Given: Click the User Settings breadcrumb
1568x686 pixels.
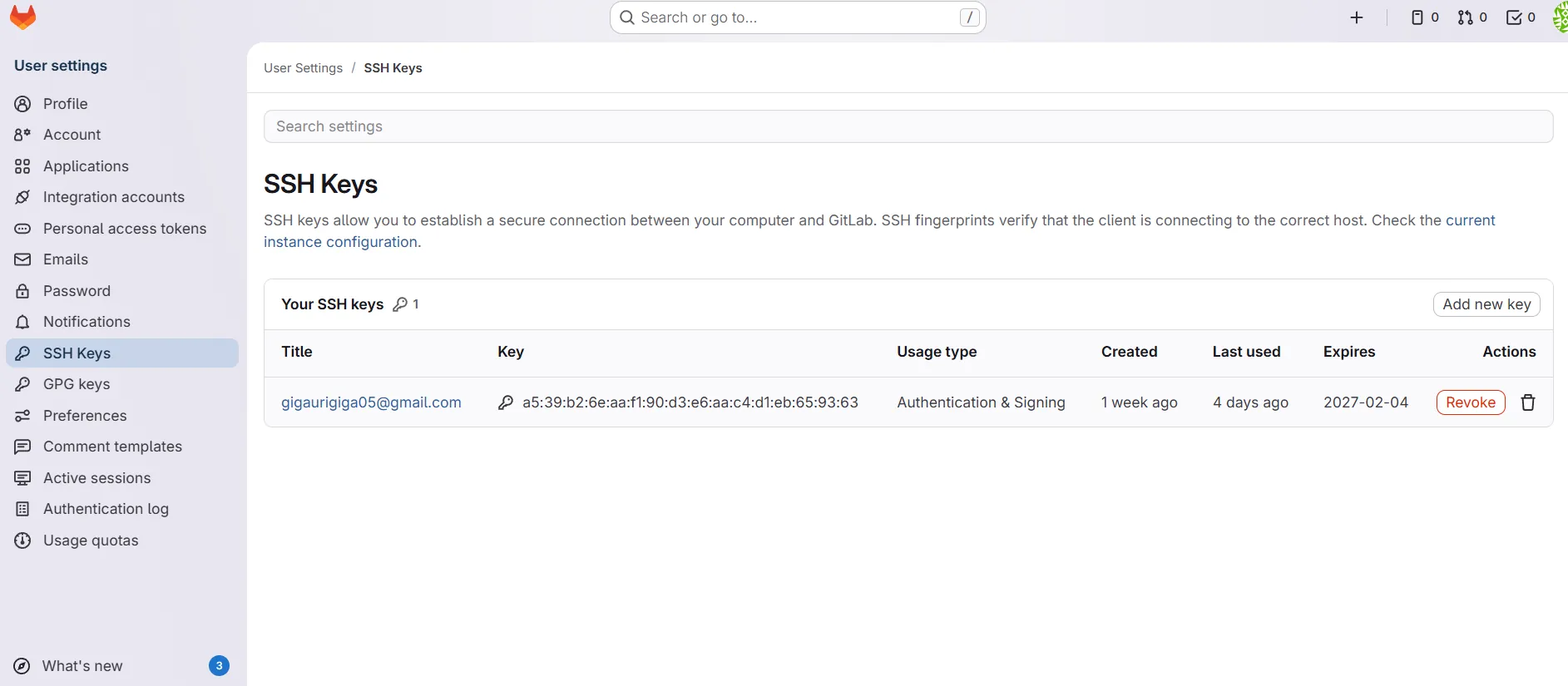Looking at the screenshot, I should point(303,68).
